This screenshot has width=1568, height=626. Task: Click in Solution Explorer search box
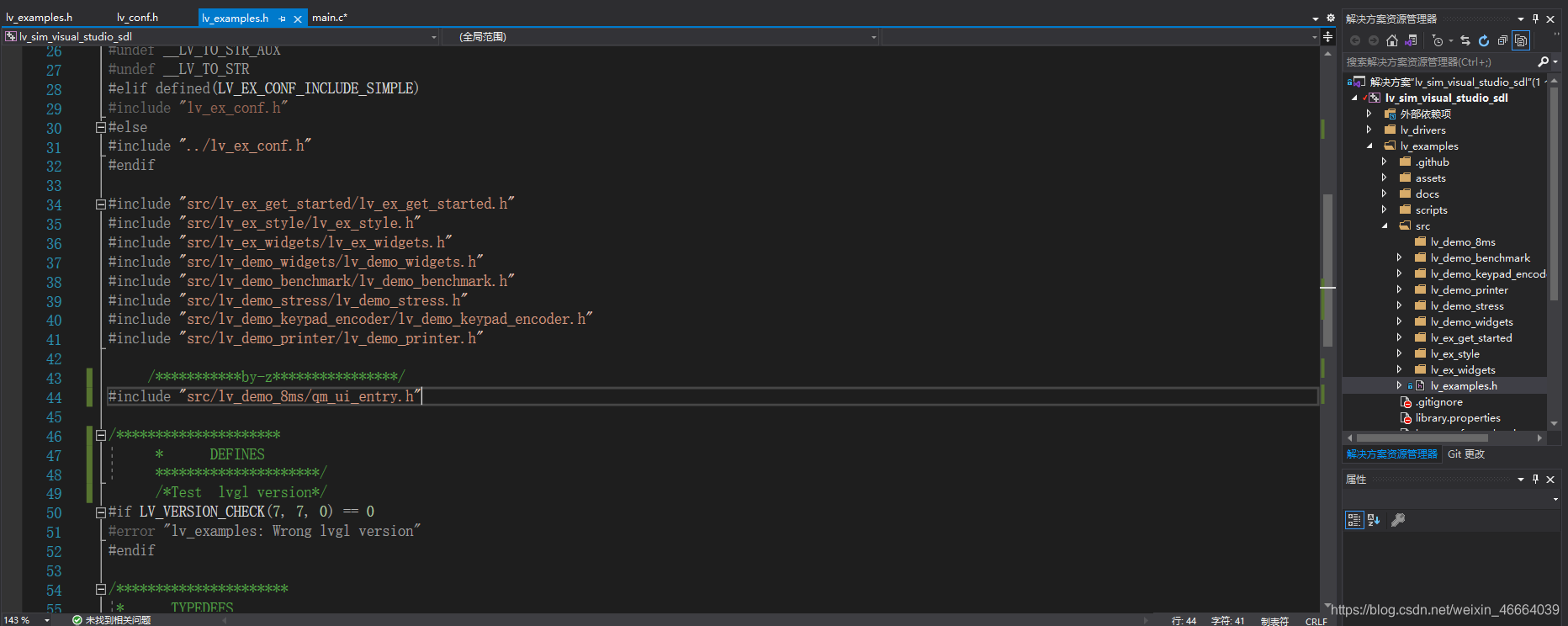click(1439, 61)
